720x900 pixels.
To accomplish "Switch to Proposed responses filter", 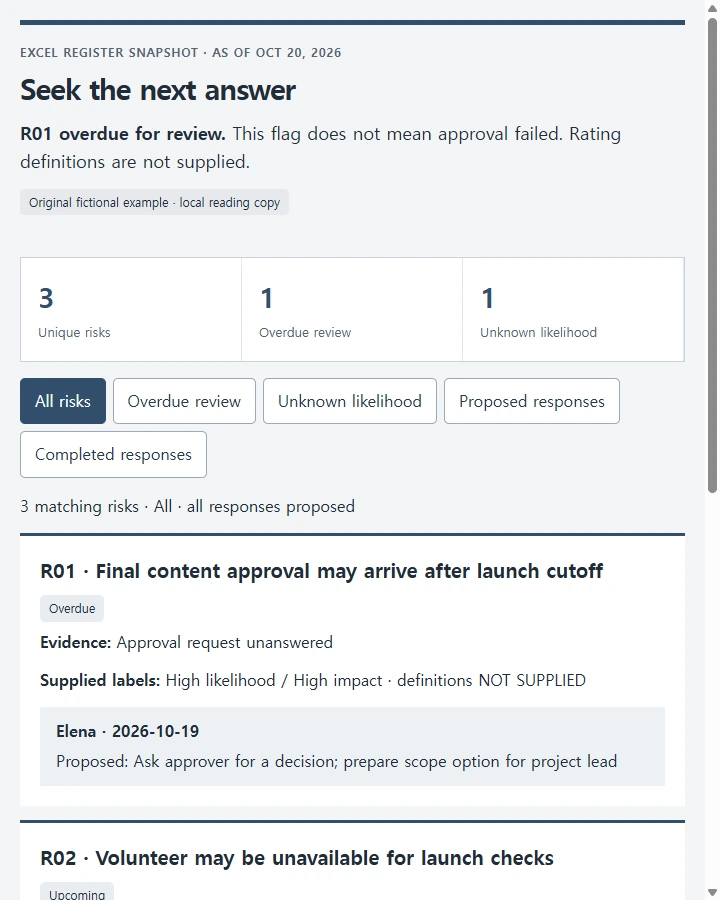I will [532, 401].
